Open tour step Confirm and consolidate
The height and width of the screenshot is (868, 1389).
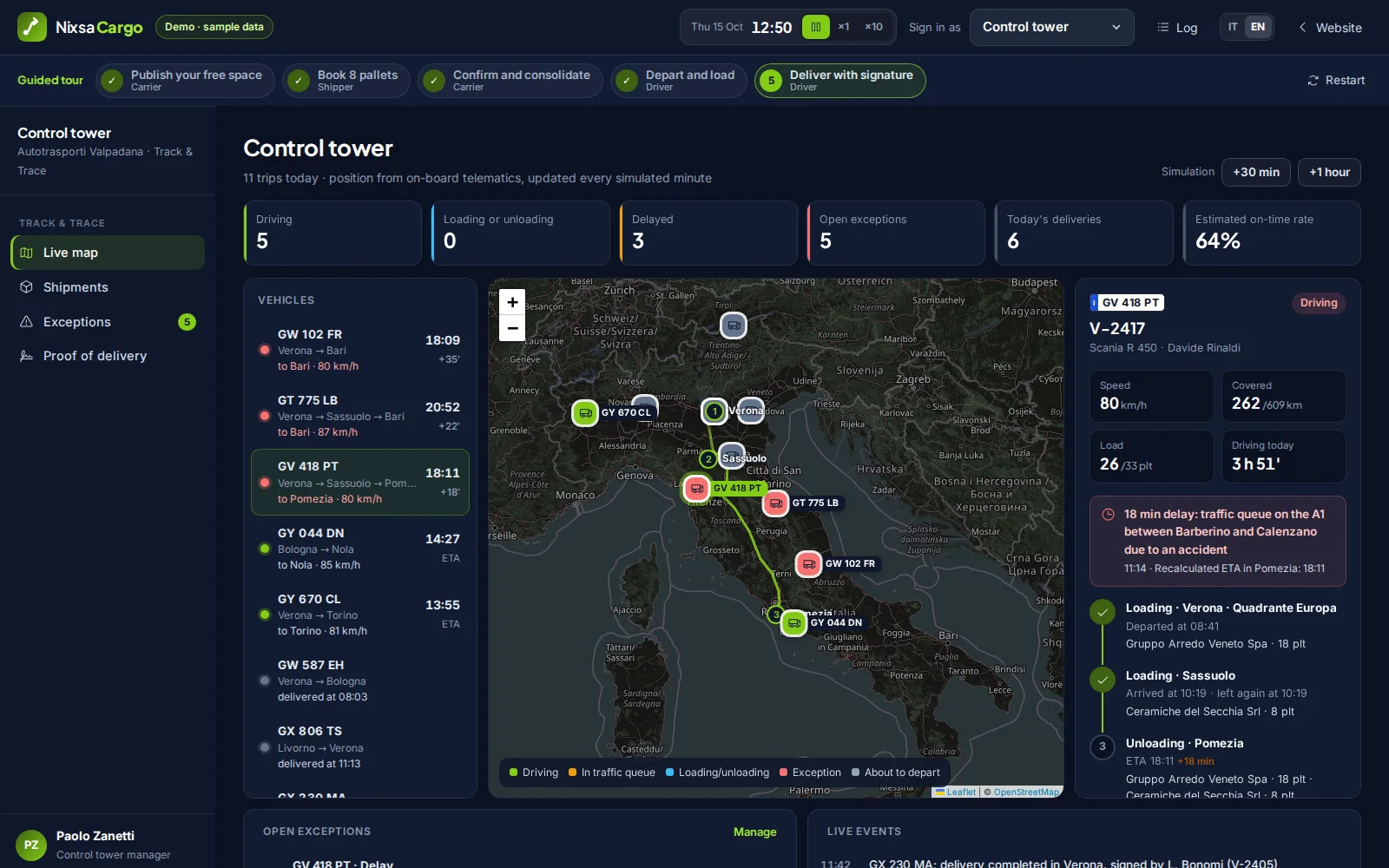pyautogui.click(x=510, y=80)
